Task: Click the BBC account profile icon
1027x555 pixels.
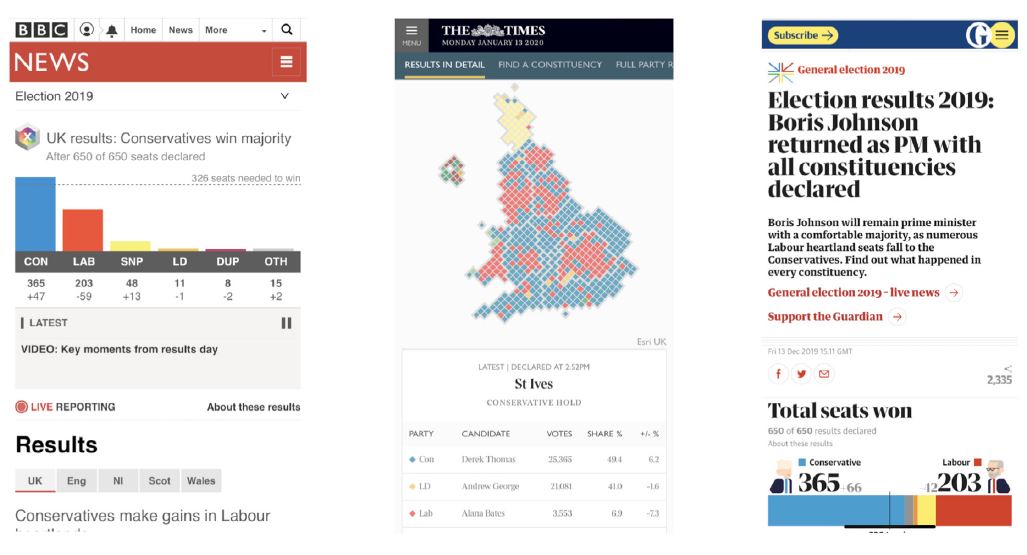Action: (87, 30)
